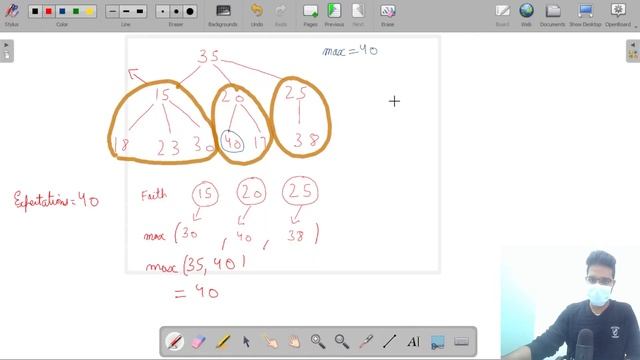
Task: Redo the undone action
Action: 281,15
